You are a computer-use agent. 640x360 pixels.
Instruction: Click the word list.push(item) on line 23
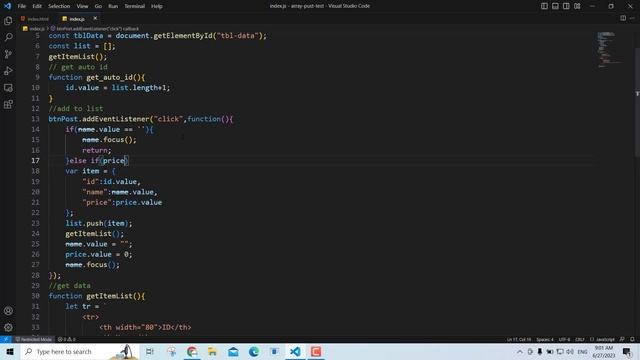[x=99, y=223]
